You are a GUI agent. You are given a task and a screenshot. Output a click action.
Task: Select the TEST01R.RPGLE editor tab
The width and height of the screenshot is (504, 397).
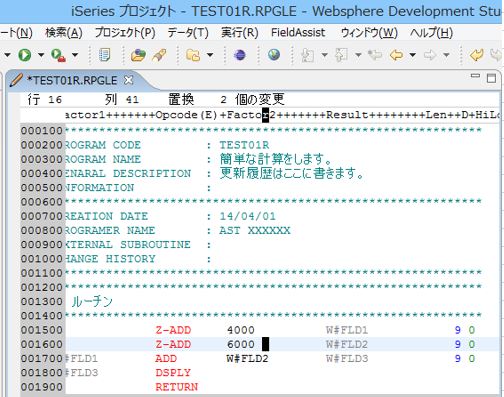click(x=72, y=80)
